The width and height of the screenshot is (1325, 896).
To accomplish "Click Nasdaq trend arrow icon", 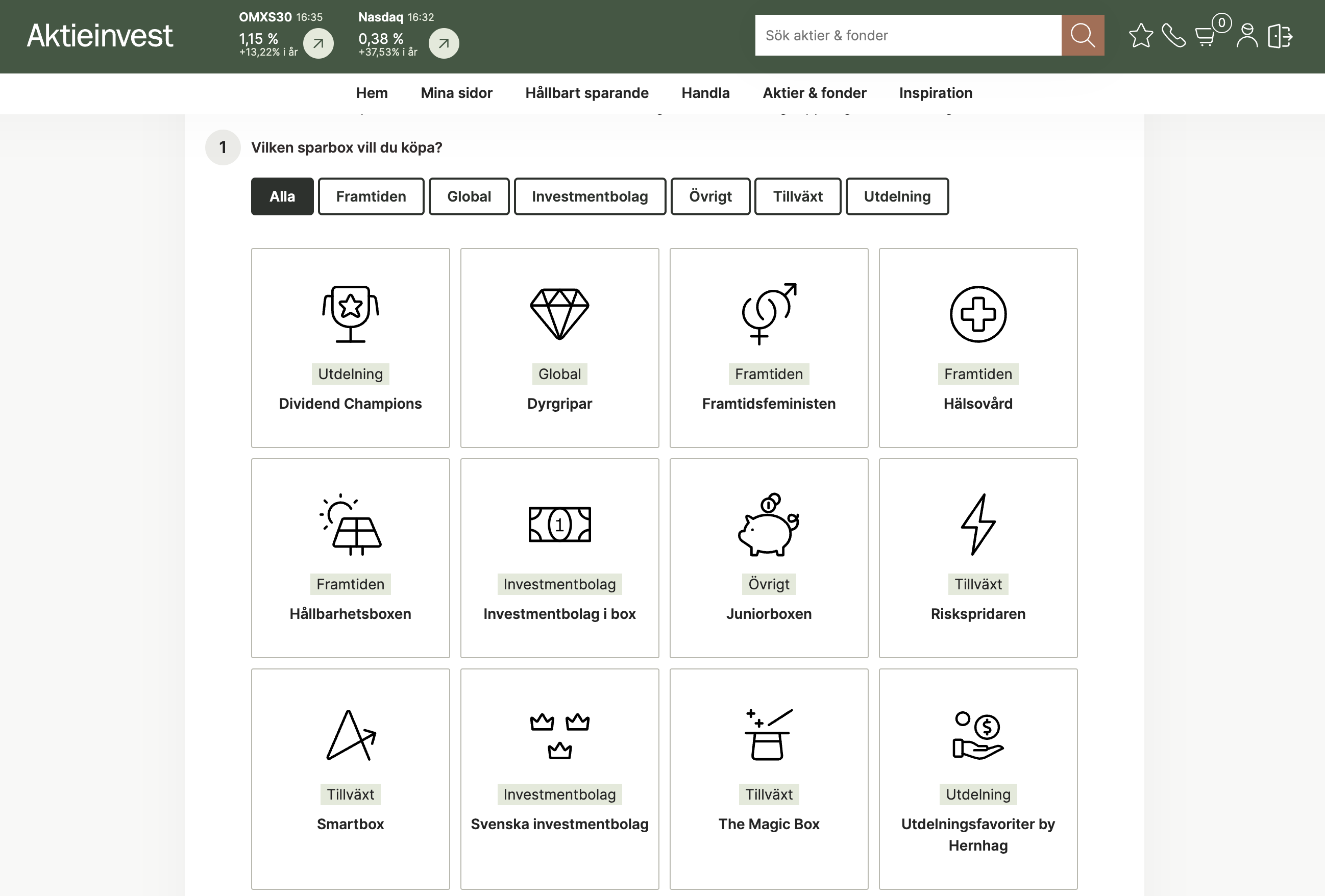I will tap(444, 43).
